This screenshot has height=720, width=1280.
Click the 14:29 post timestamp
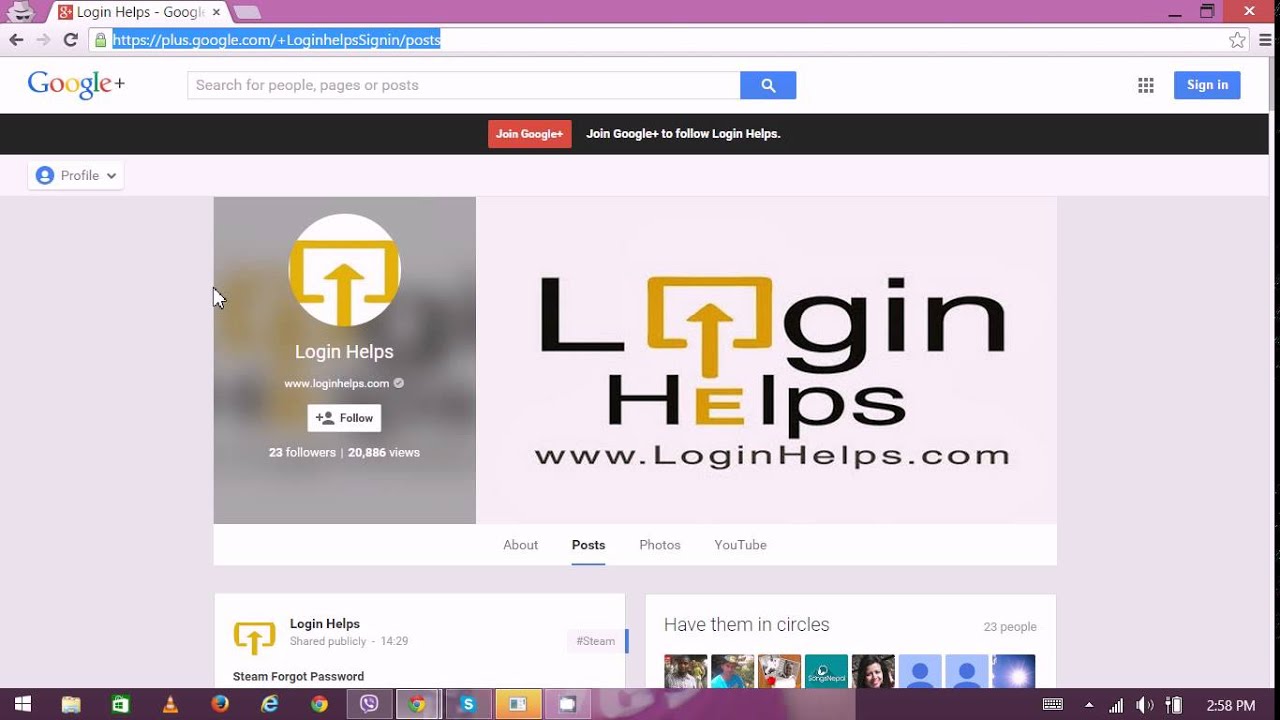394,641
